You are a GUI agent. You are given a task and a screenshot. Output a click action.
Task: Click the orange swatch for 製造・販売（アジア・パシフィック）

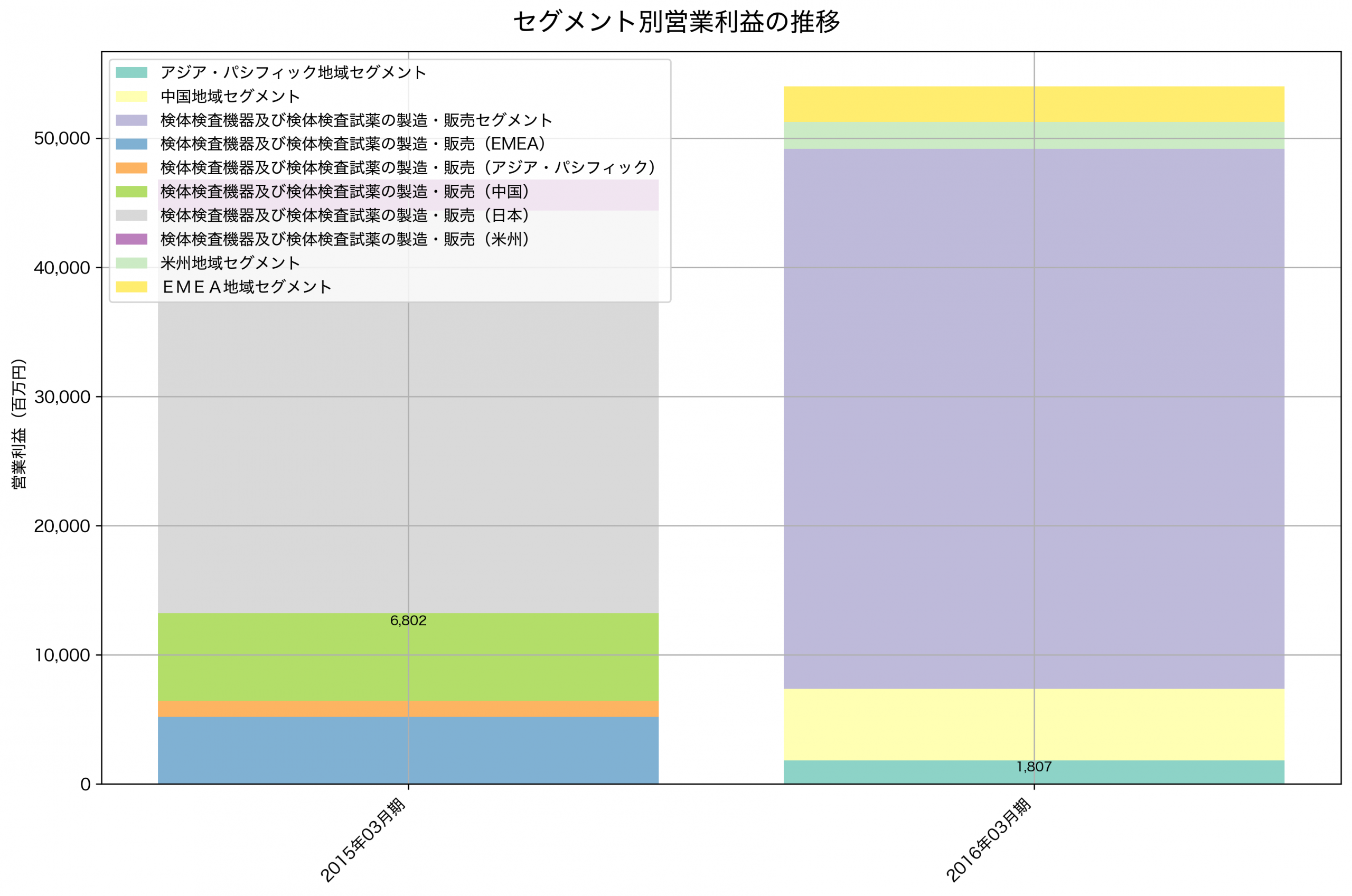(x=132, y=168)
